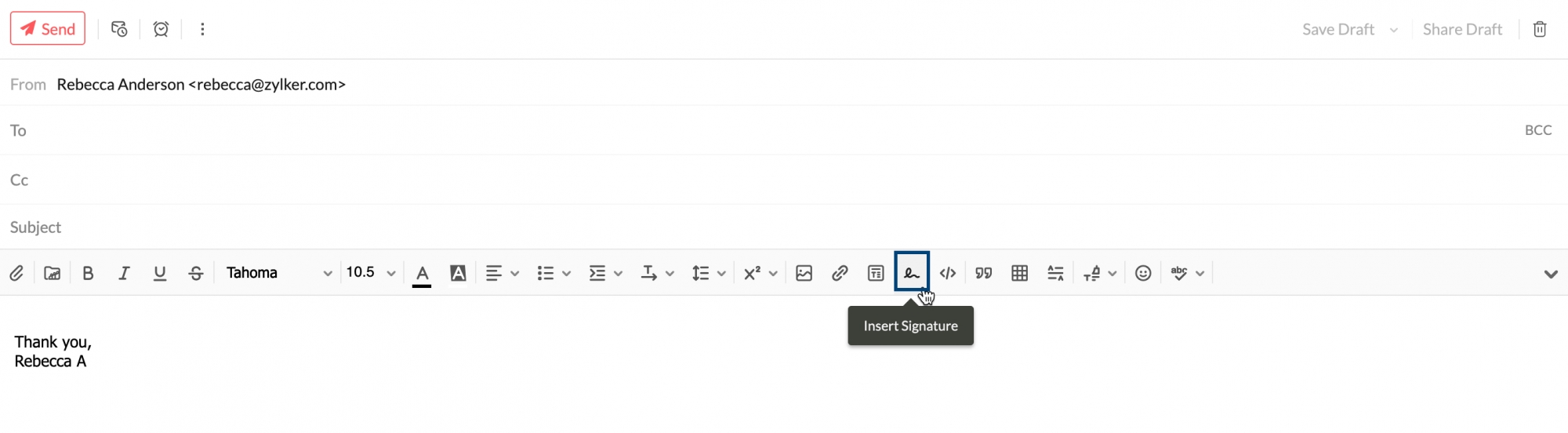Expand the toolbar with the right-side chevron

1550,274
